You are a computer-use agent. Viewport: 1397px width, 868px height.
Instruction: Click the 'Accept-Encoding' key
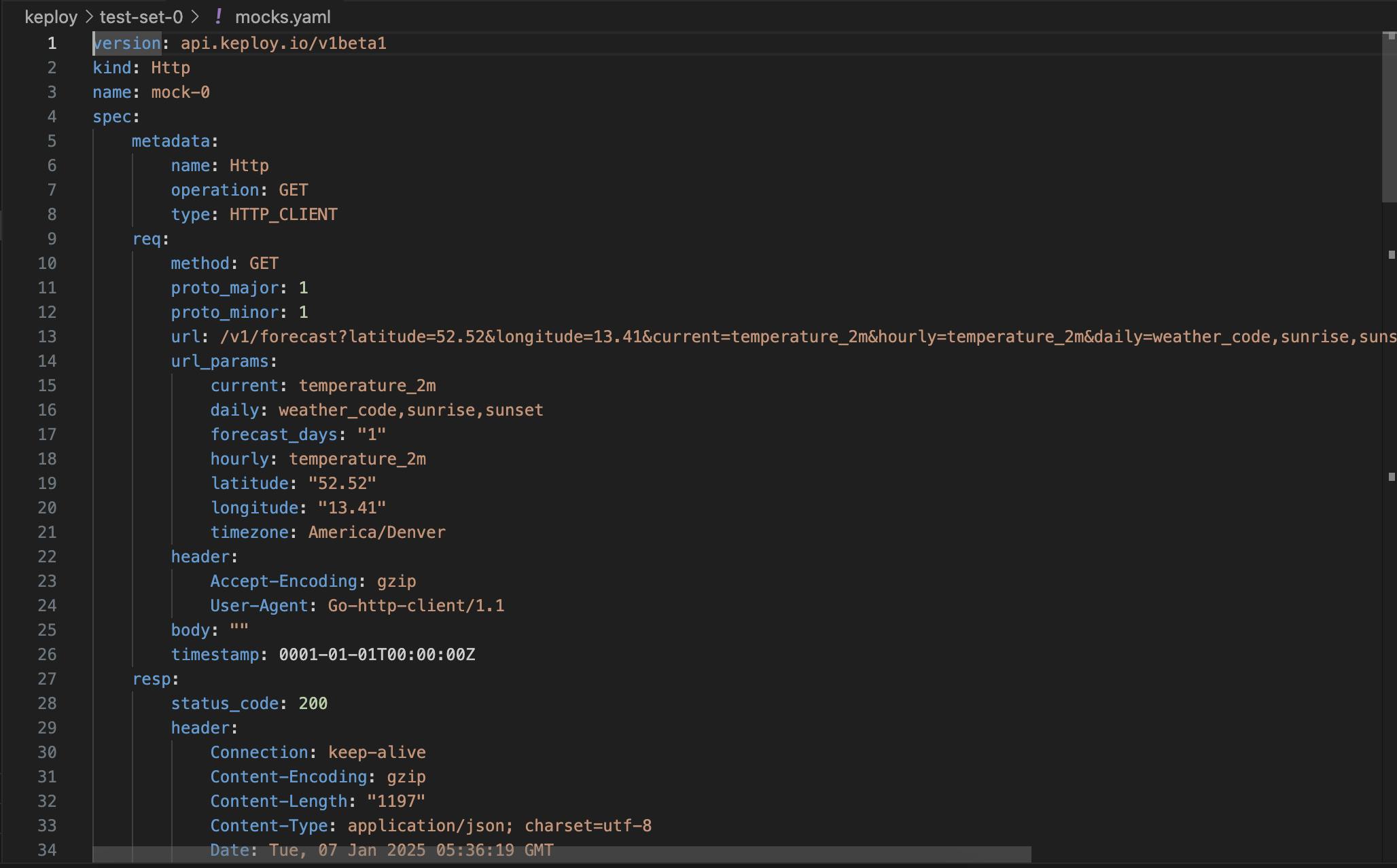(283, 581)
